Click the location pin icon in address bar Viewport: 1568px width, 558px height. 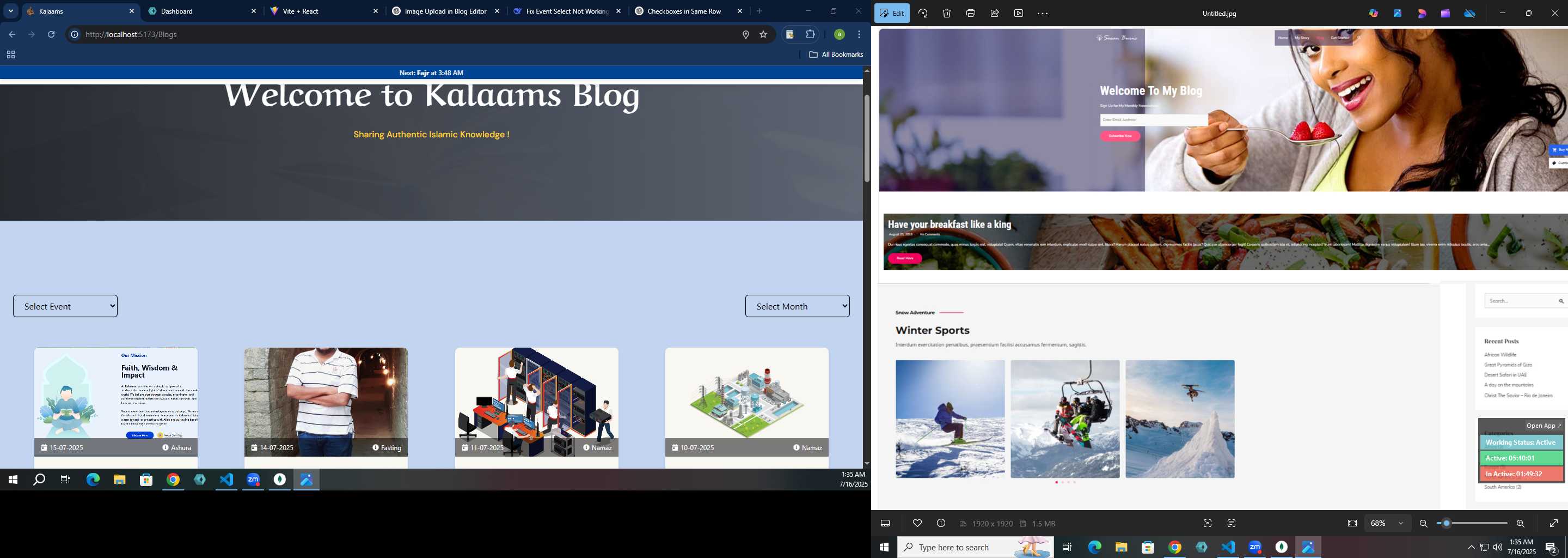[x=746, y=35]
